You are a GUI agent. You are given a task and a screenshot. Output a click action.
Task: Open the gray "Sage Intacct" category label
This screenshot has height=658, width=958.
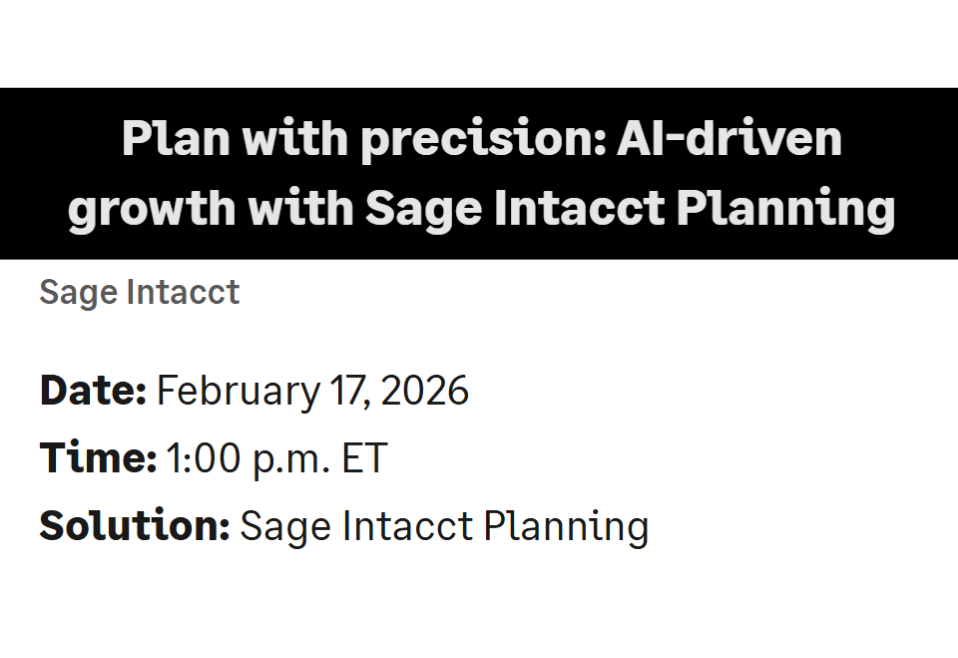(139, 292)
